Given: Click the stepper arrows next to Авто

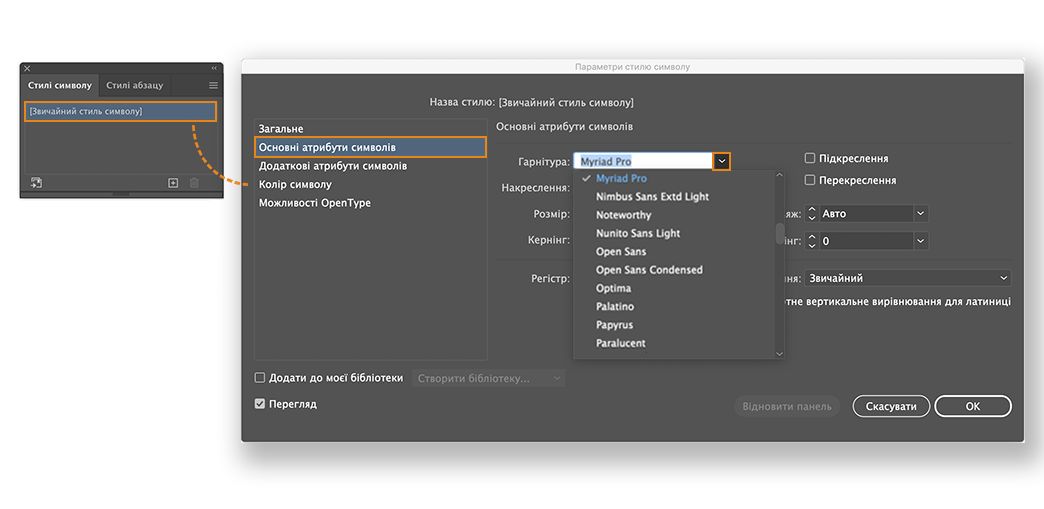Looking at the screenshot, I should 812,213.
